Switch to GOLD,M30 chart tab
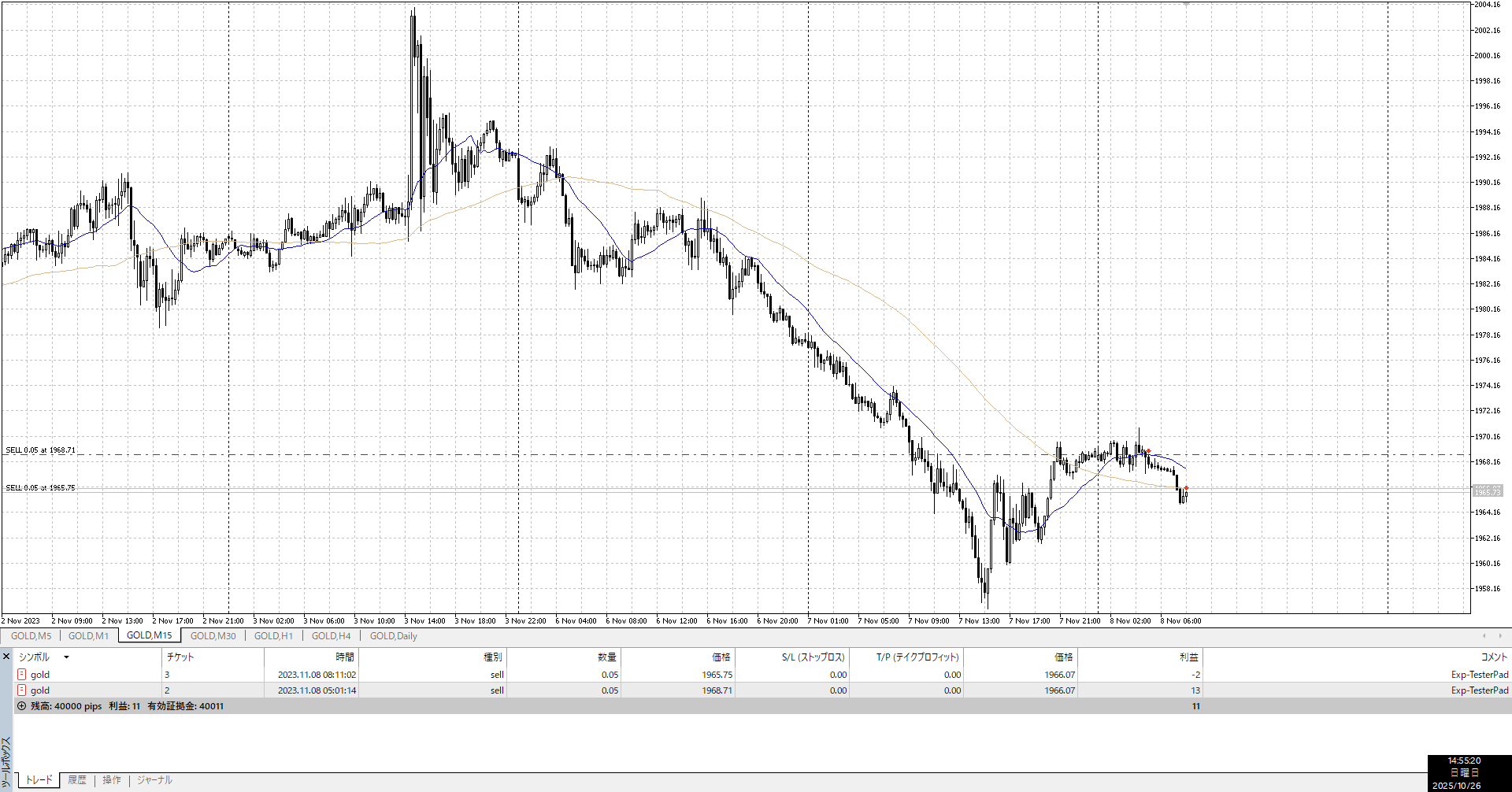 [213, 636]
